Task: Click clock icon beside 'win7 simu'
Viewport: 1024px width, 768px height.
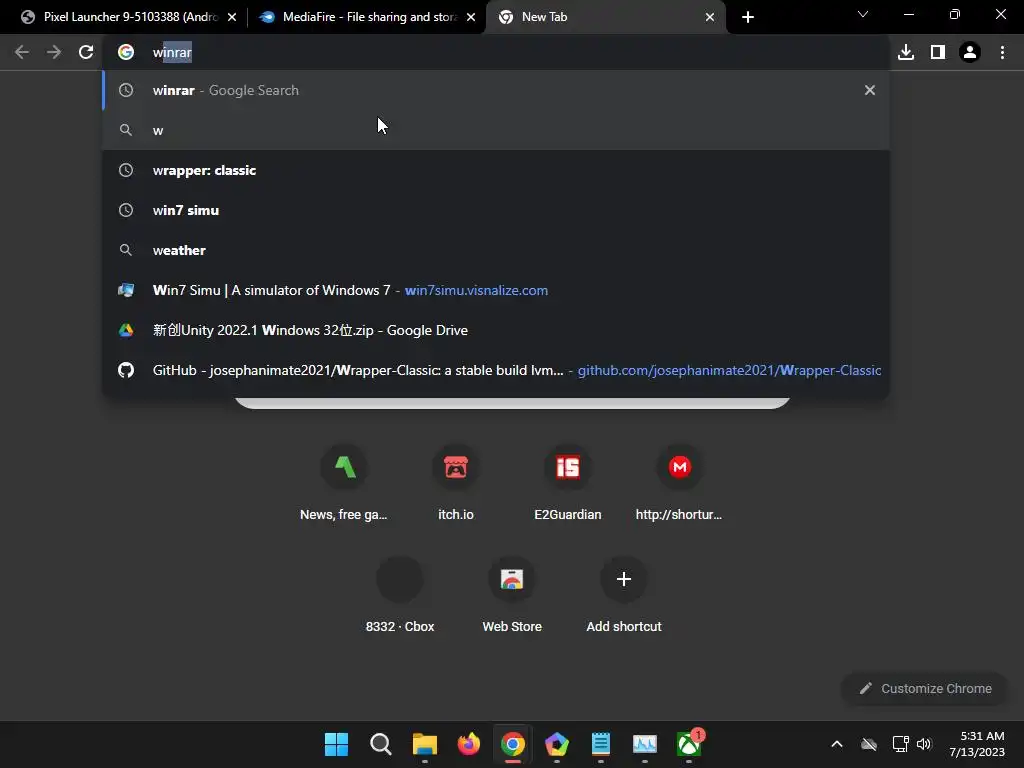Action: point(126,210)
